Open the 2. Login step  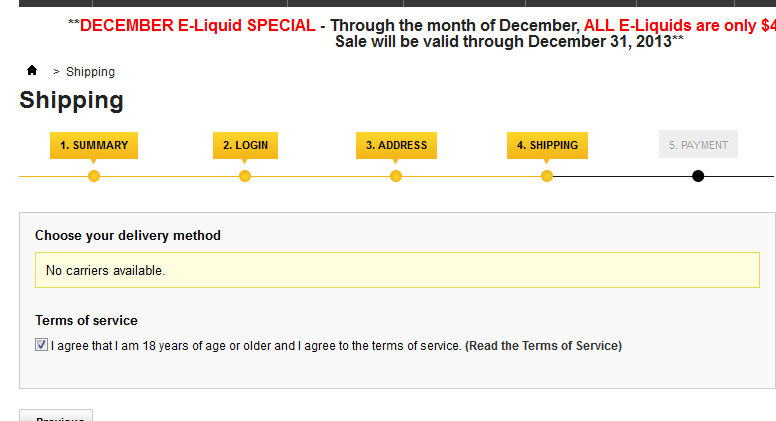[245, 145]
